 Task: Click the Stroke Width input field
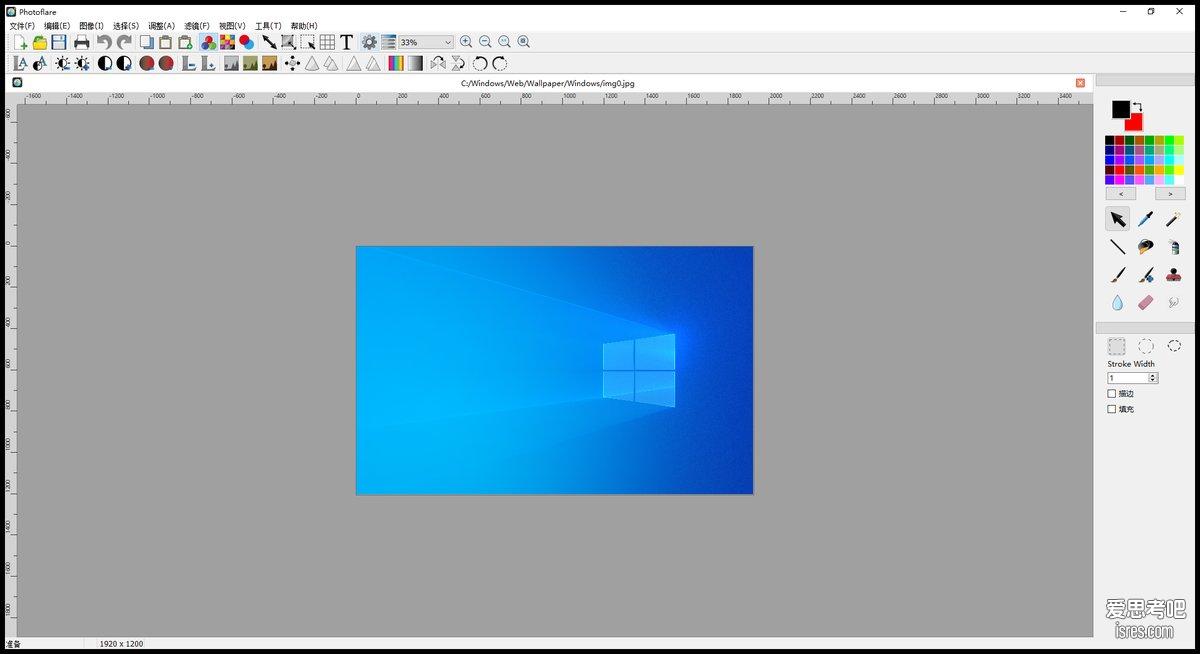click(x=1128, y=378)
